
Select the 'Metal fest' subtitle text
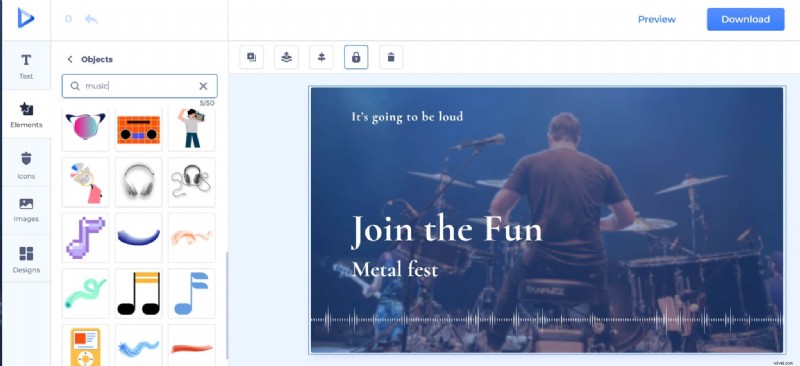tap(395, 269)
